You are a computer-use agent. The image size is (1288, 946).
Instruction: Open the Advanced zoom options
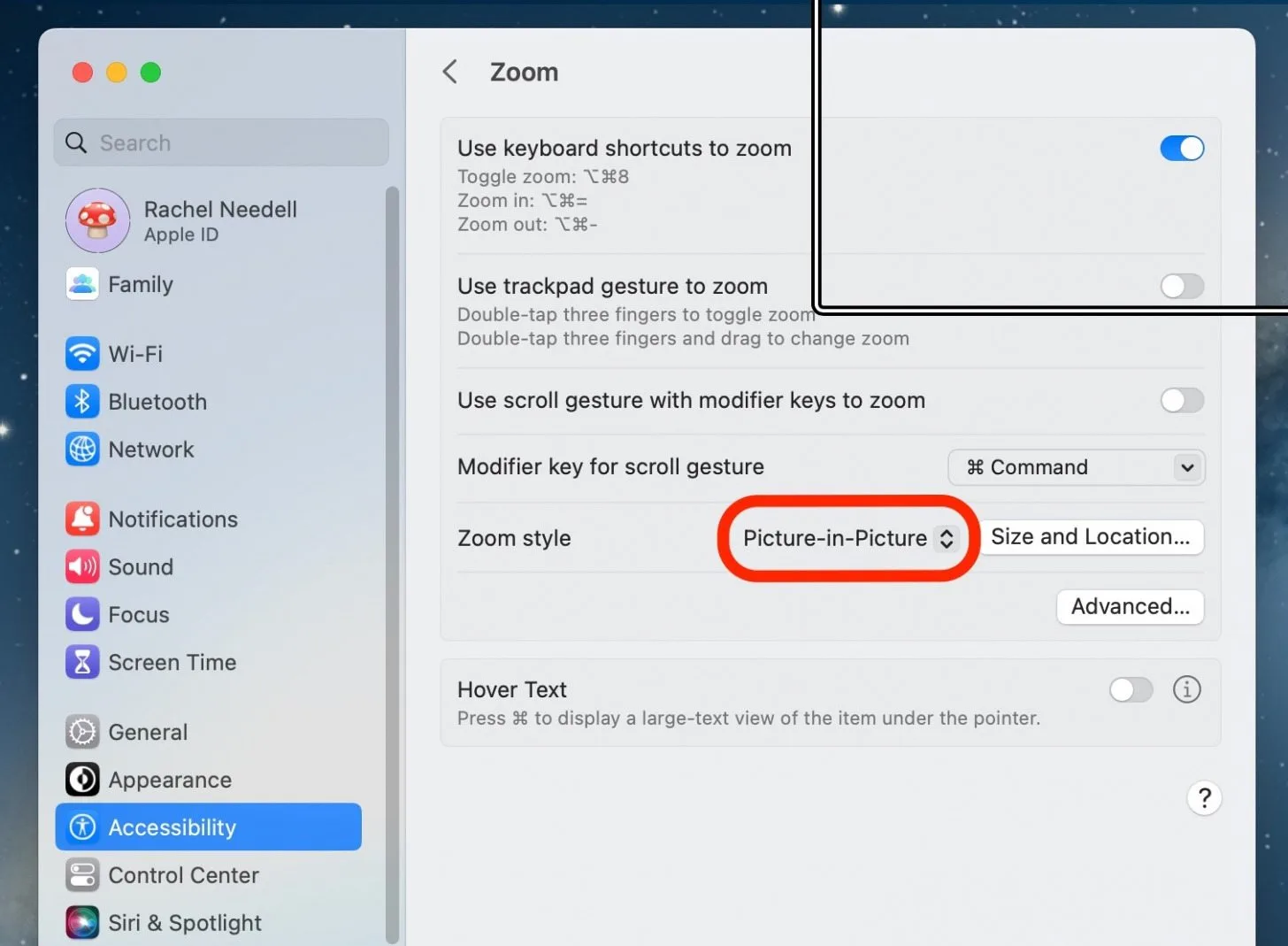(1130, 607)
